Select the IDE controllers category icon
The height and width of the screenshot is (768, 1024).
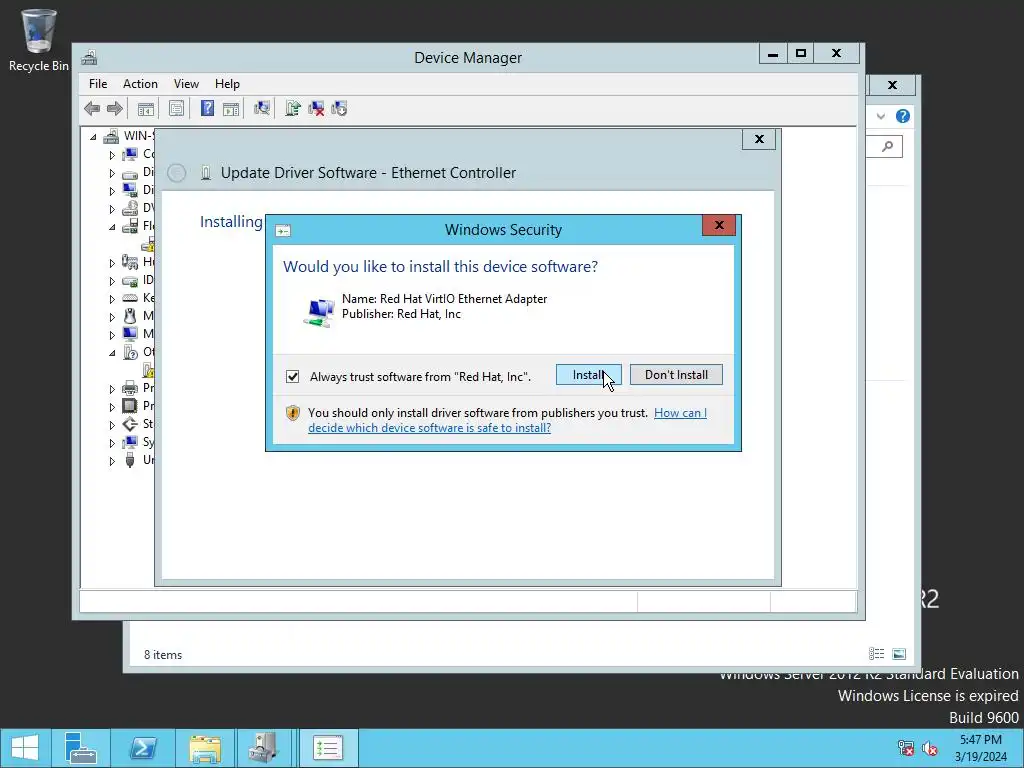tap(130, 280)
